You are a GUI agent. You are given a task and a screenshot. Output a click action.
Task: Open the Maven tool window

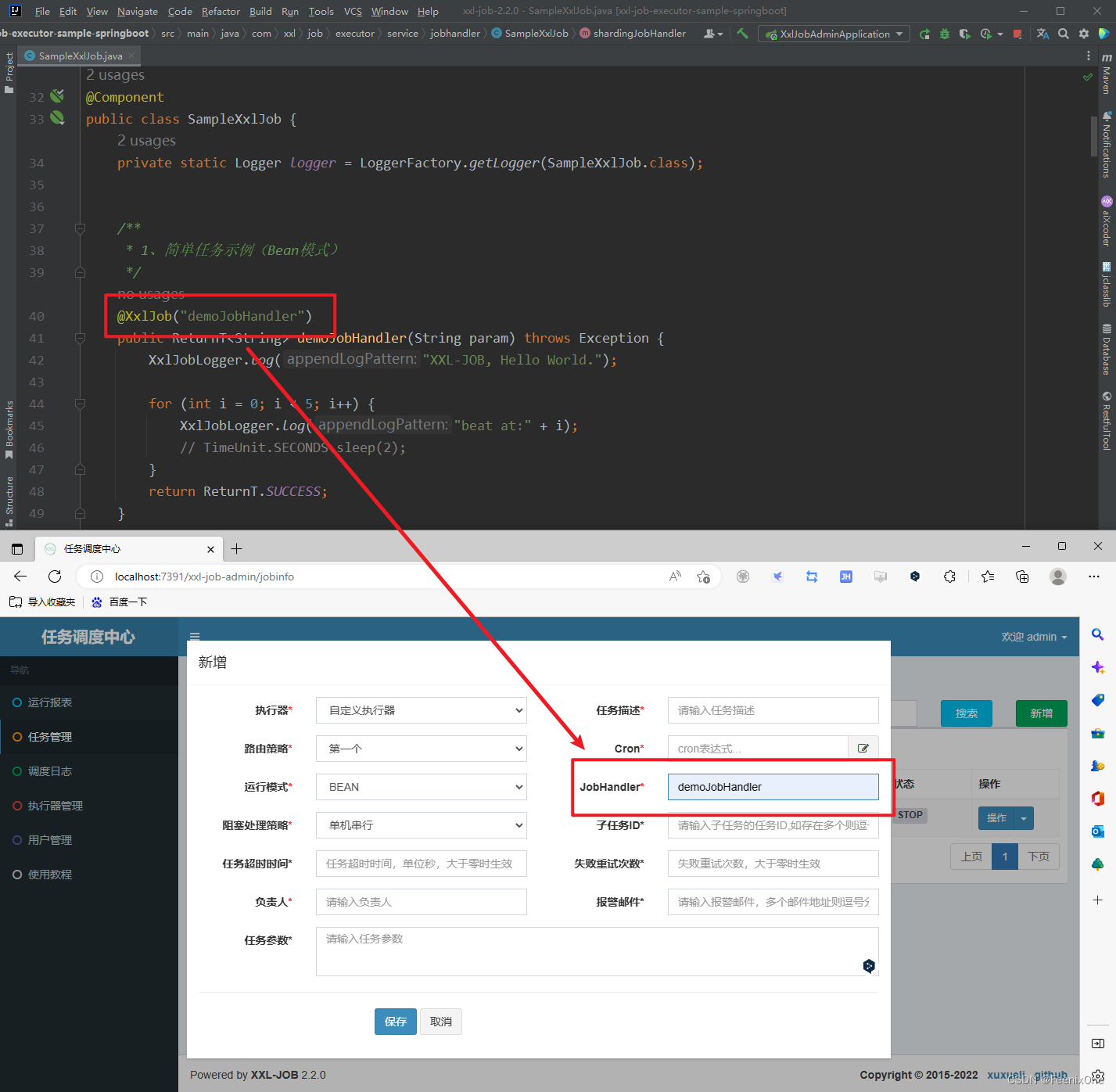(1107, 74)
